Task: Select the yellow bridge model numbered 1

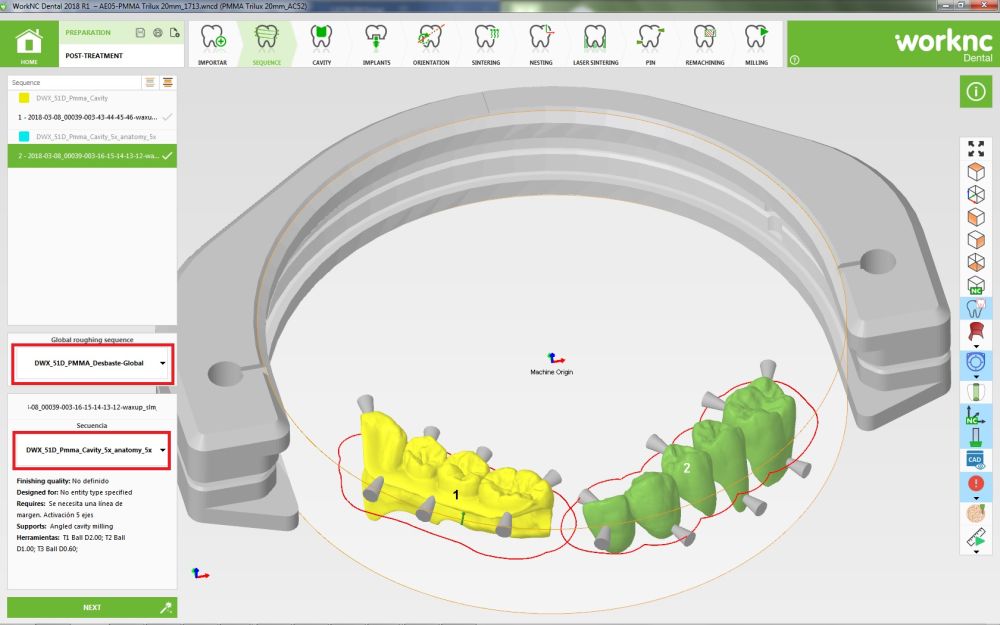Action: click(x=455, y=475)
